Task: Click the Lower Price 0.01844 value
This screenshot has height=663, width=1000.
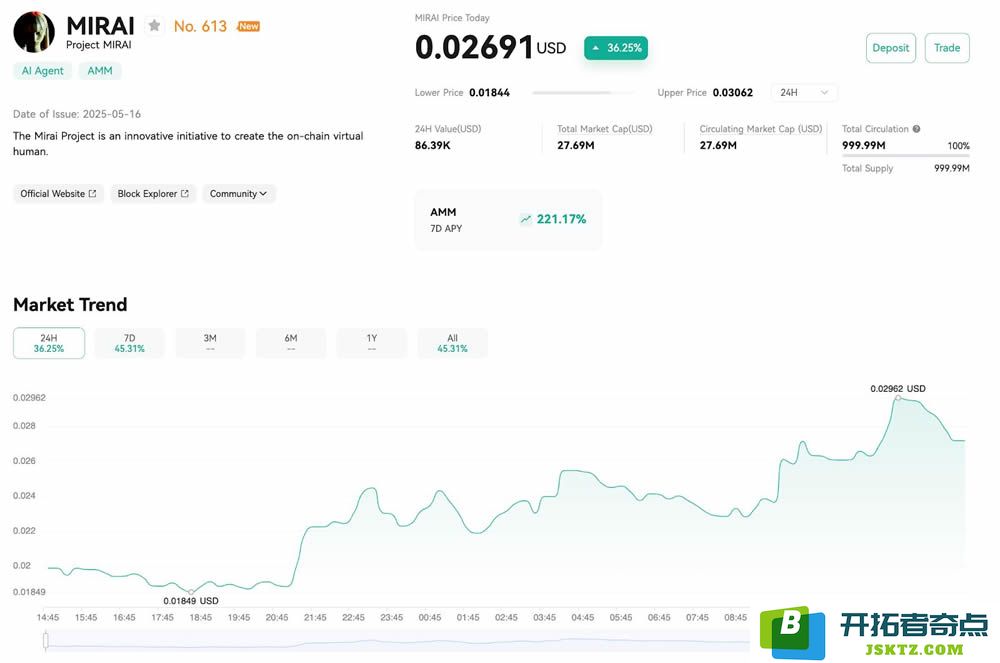Action: [x=489, y=92]
